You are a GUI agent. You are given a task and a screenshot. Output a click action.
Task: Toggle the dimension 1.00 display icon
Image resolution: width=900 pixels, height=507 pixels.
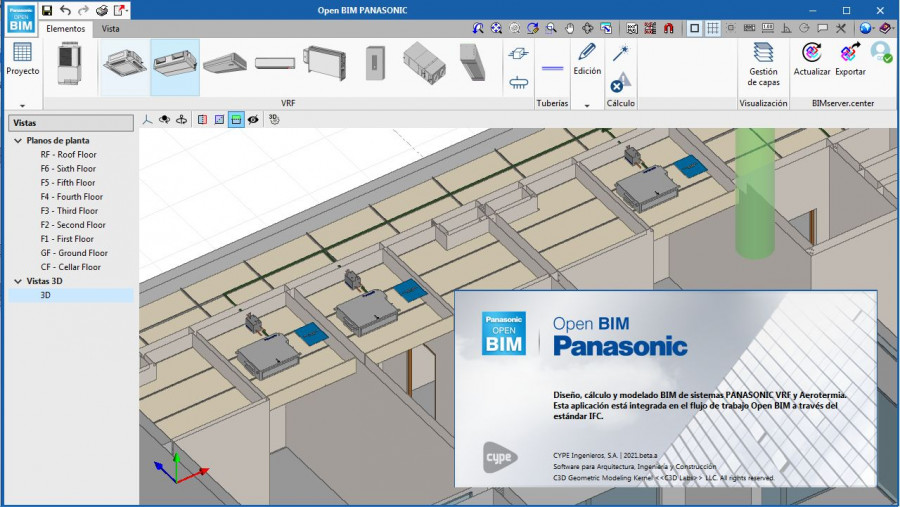(x=767, y=28)
